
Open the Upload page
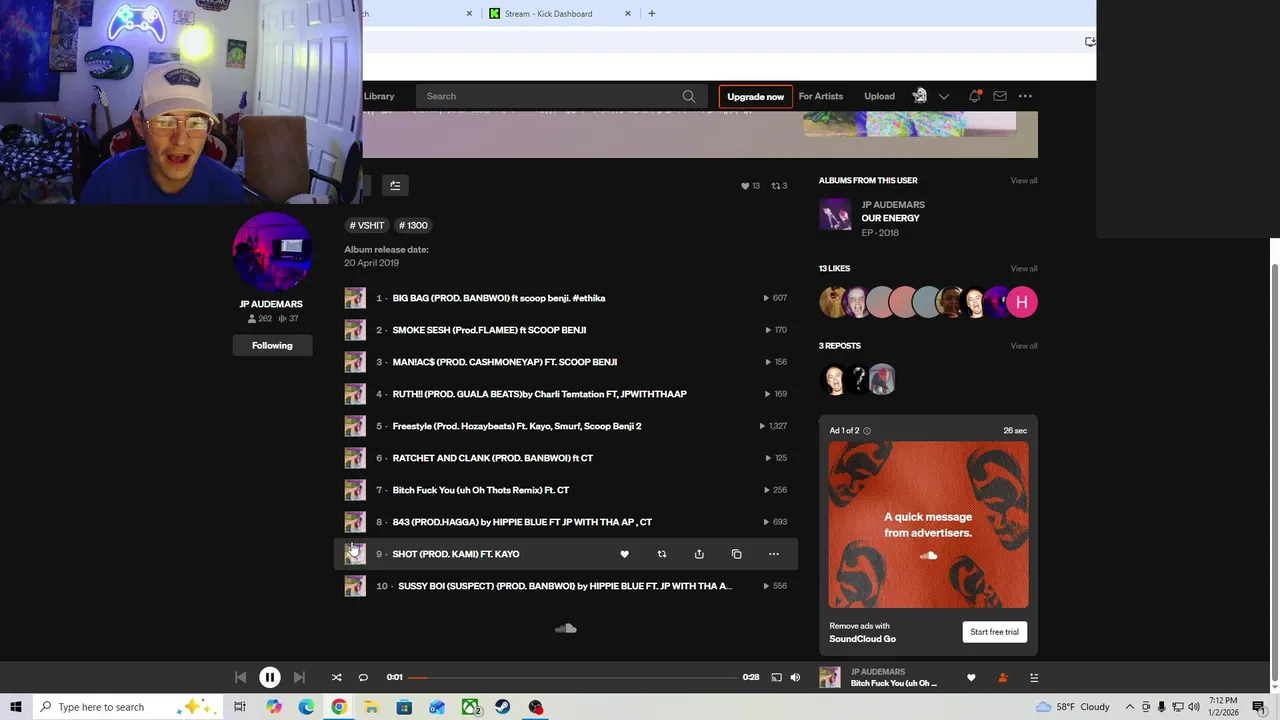pyautogui.click(x=879, y=96)
